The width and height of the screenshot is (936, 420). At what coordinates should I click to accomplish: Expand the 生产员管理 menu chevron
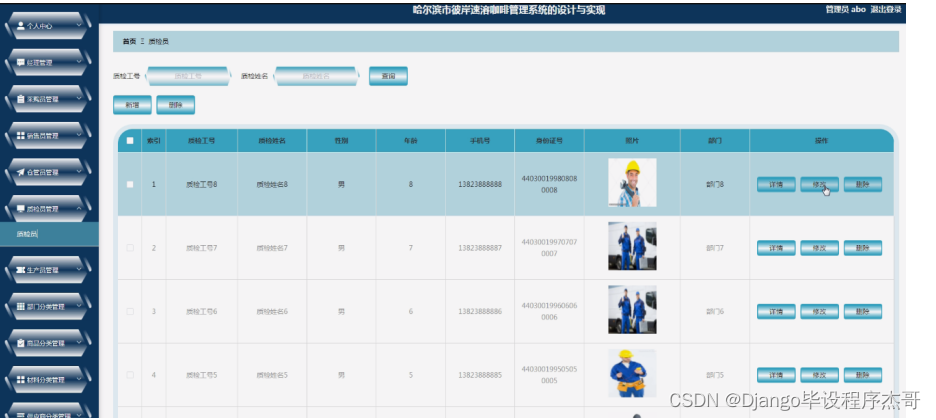(79, 270)
